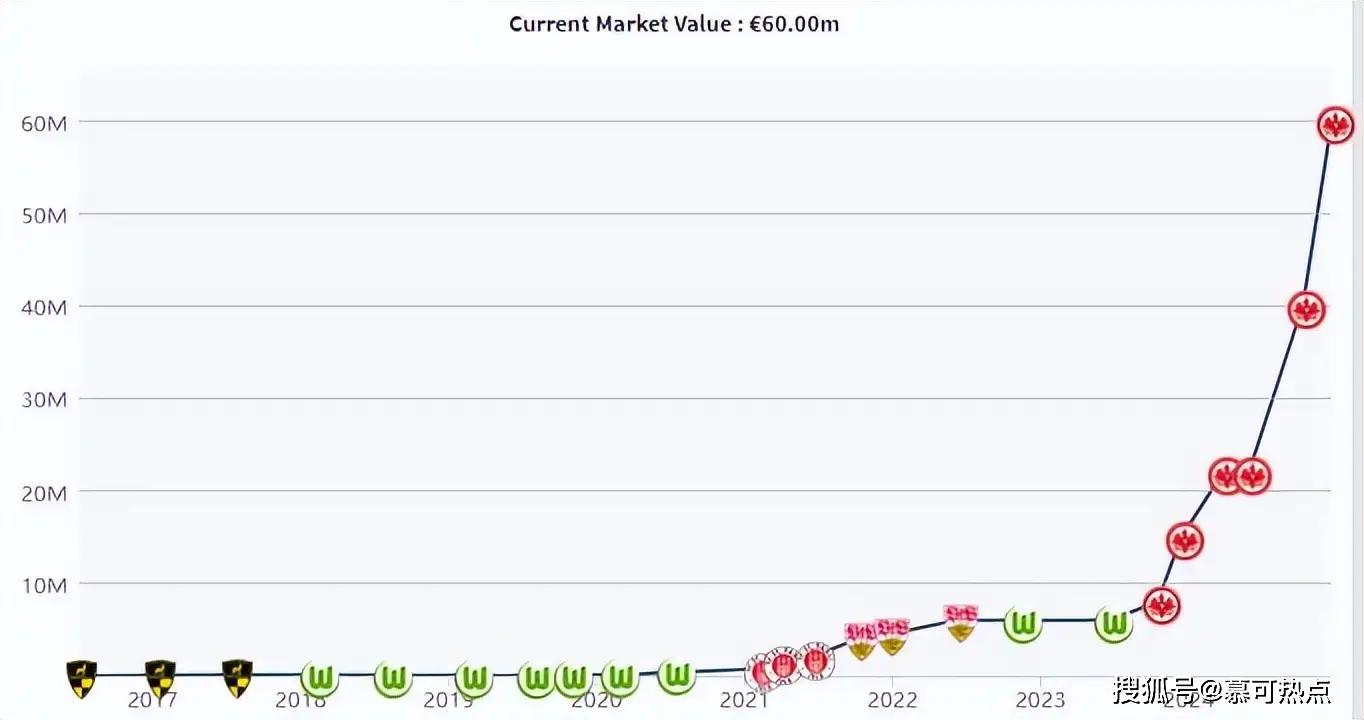Screen dimensions: 1364x720
Task: Select the rightmost St. Pauli marker after 2021
Action: tap(816, 661)
